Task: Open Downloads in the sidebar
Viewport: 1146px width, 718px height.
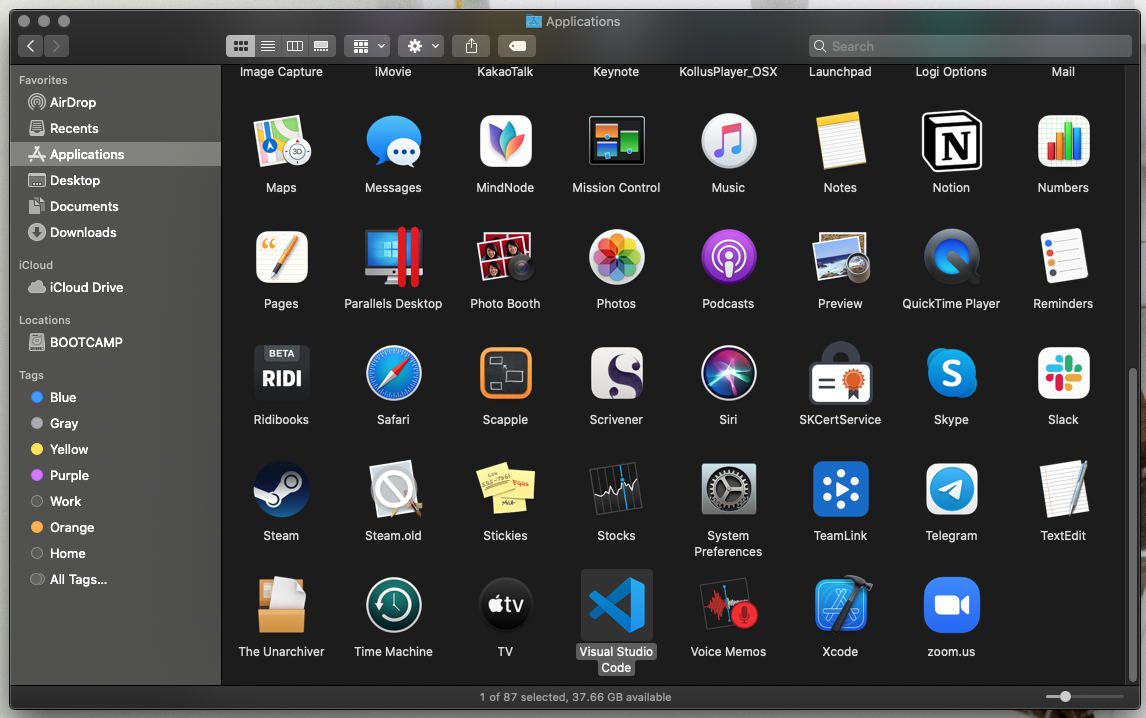Action: 115,233
